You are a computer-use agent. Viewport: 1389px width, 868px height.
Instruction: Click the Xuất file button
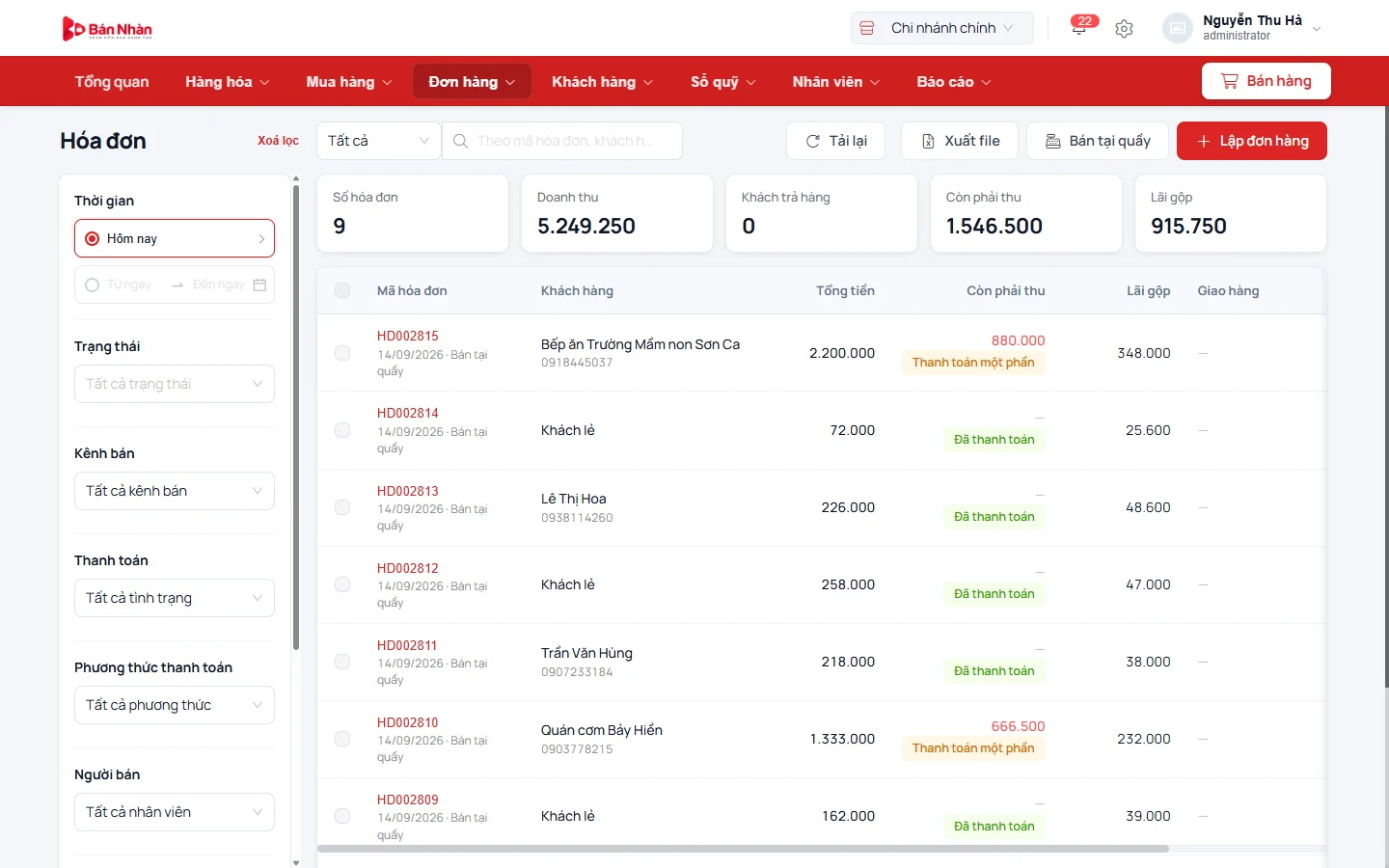point(961,141)
